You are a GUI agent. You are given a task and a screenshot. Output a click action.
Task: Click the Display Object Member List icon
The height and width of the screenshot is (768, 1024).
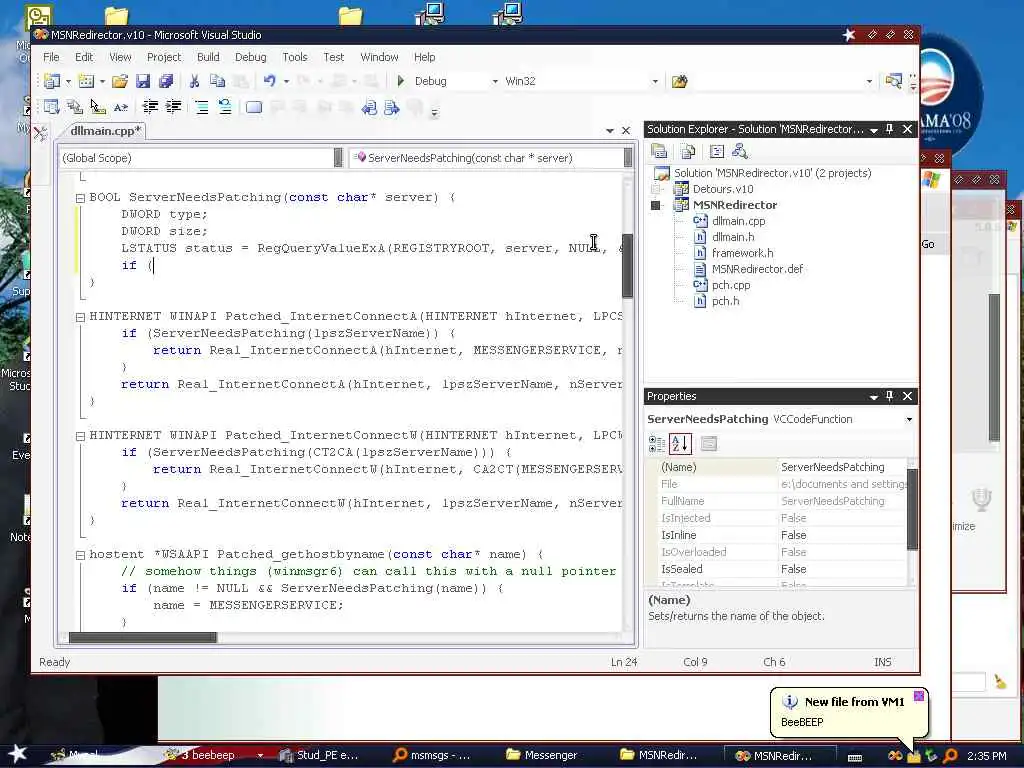click(x=52, y=107)
